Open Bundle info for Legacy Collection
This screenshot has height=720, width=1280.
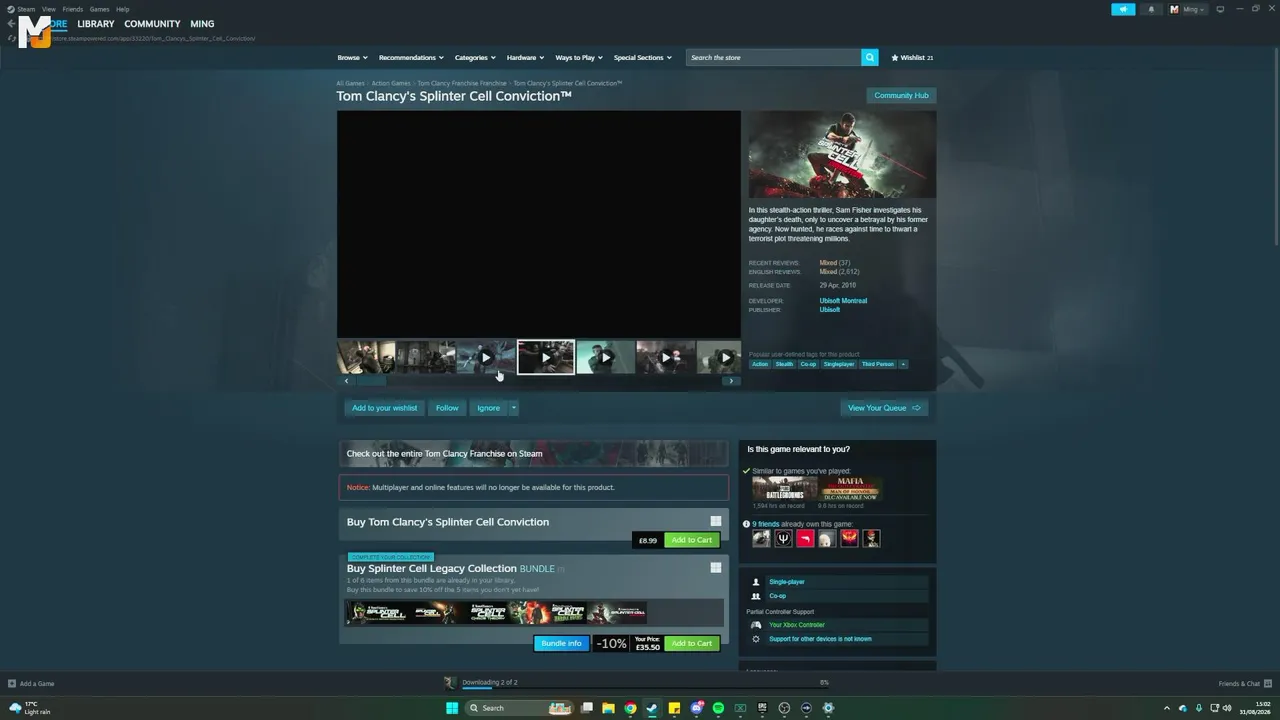[561, 643]
